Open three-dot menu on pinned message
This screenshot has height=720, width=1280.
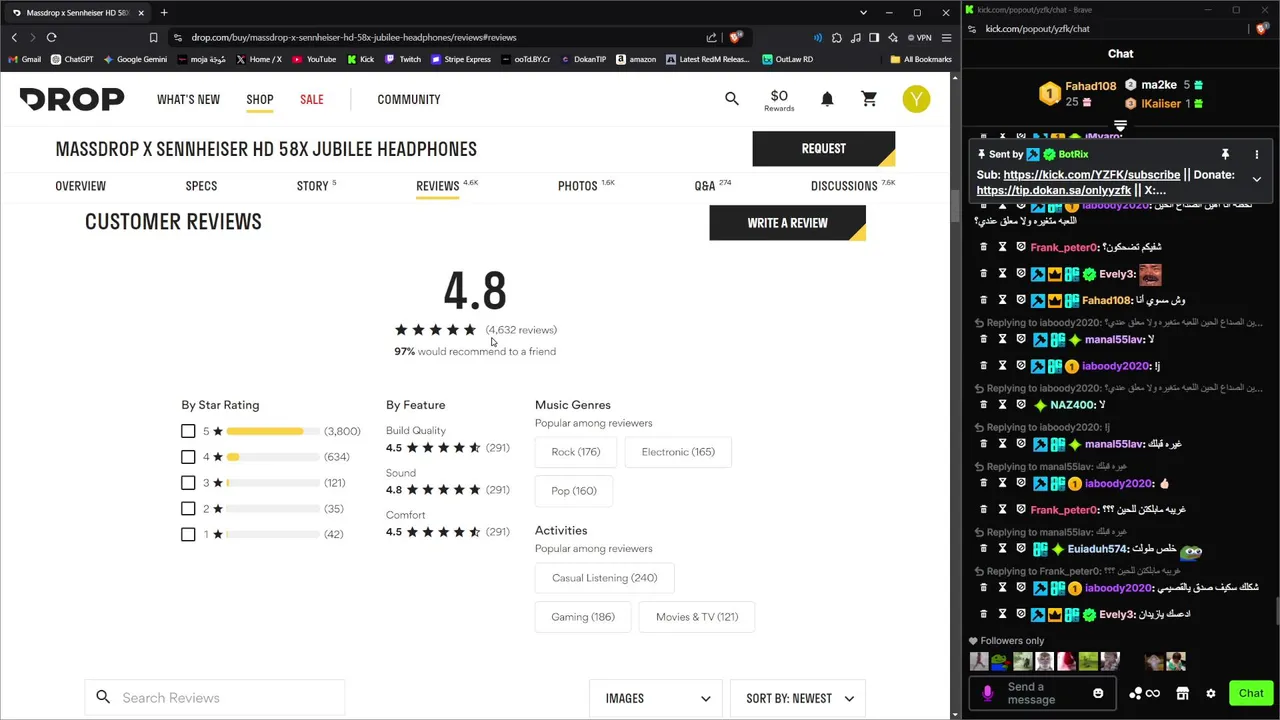(1256, 154)
